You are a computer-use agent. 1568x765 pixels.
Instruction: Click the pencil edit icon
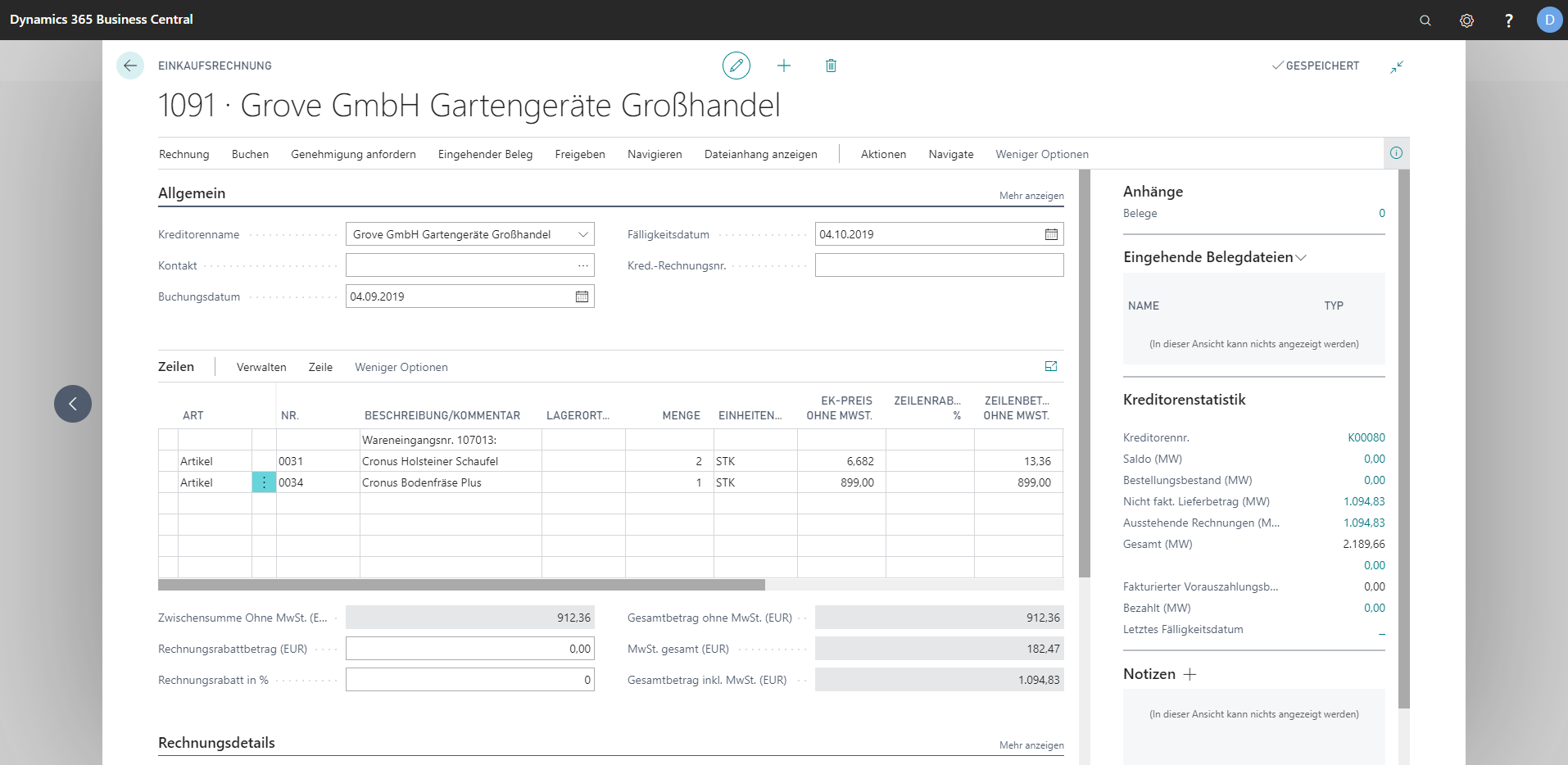point(736,66)
